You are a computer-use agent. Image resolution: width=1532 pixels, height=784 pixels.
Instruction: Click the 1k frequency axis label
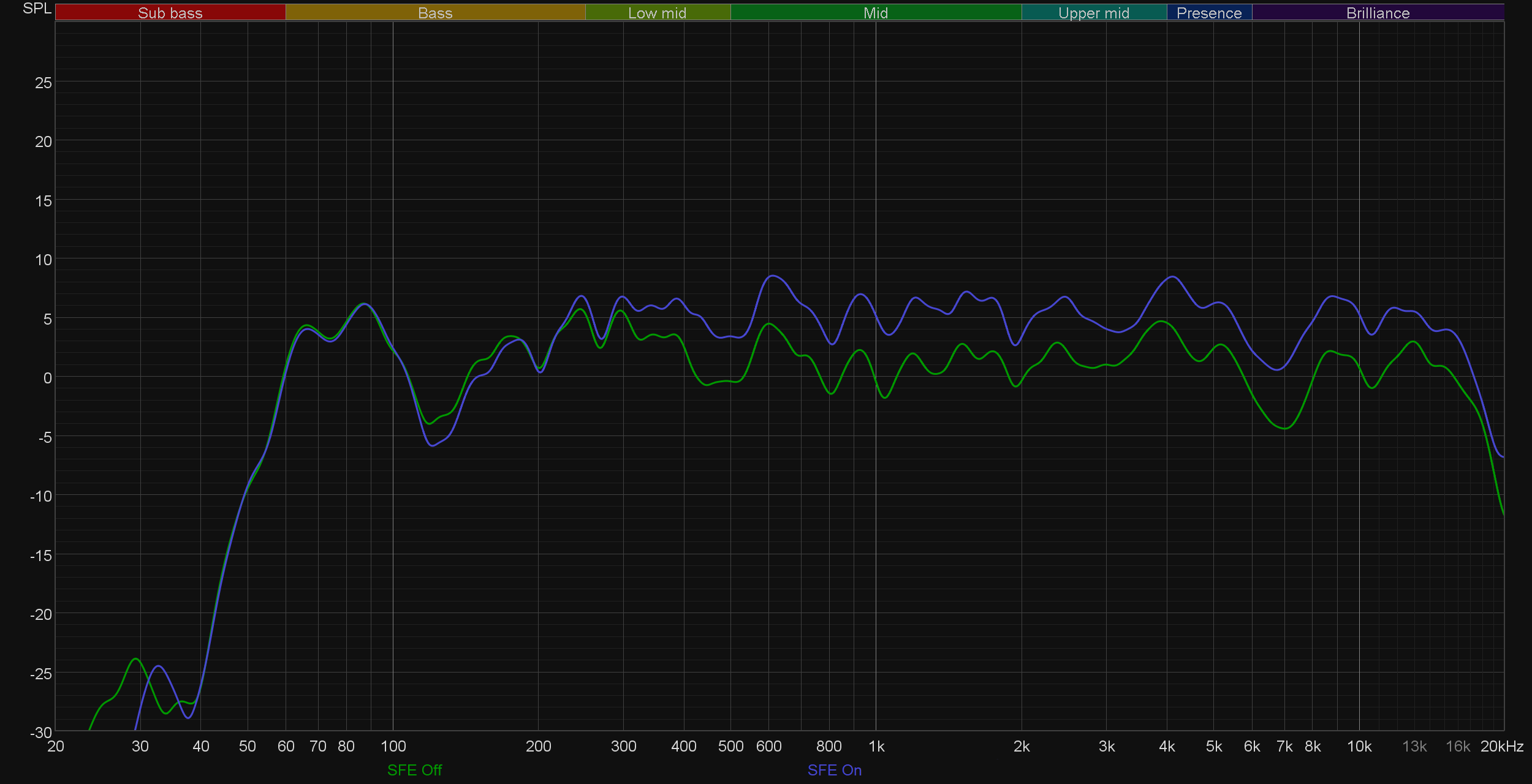(876, 746)
